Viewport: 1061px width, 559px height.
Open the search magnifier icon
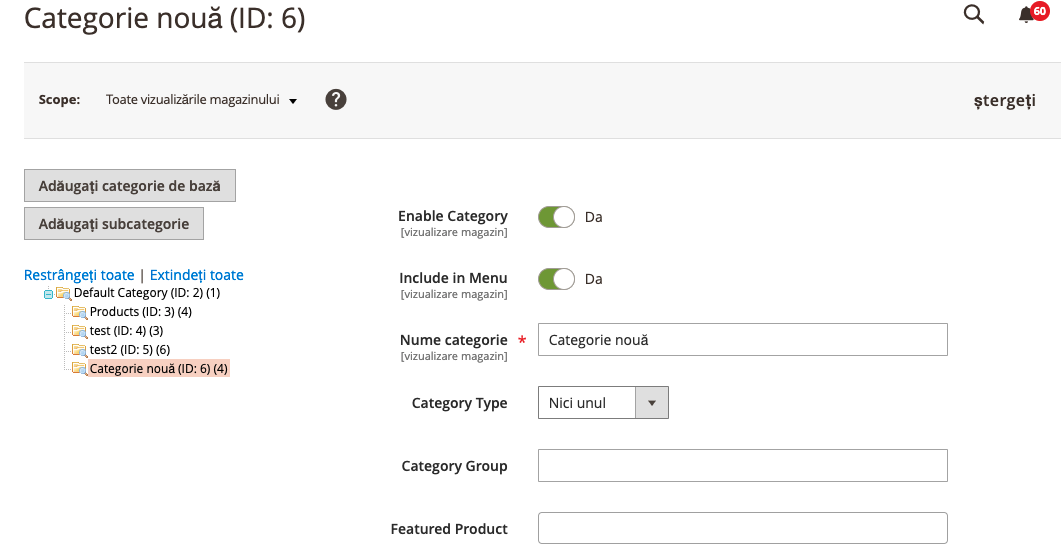coord(974,14)
